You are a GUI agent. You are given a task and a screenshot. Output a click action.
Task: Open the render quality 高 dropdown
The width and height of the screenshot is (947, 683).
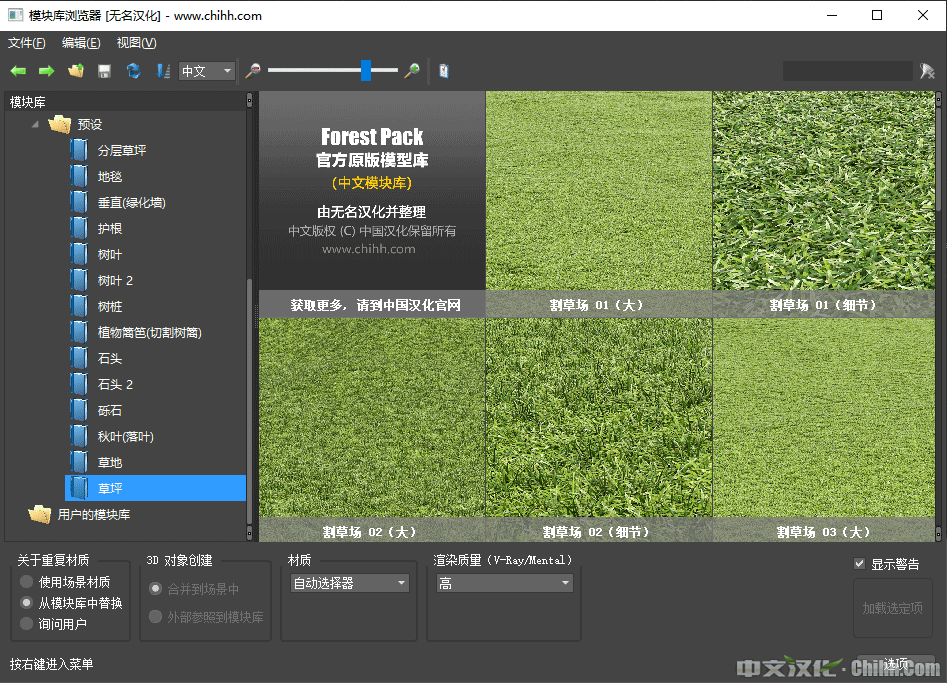click(x=504, y=583)
